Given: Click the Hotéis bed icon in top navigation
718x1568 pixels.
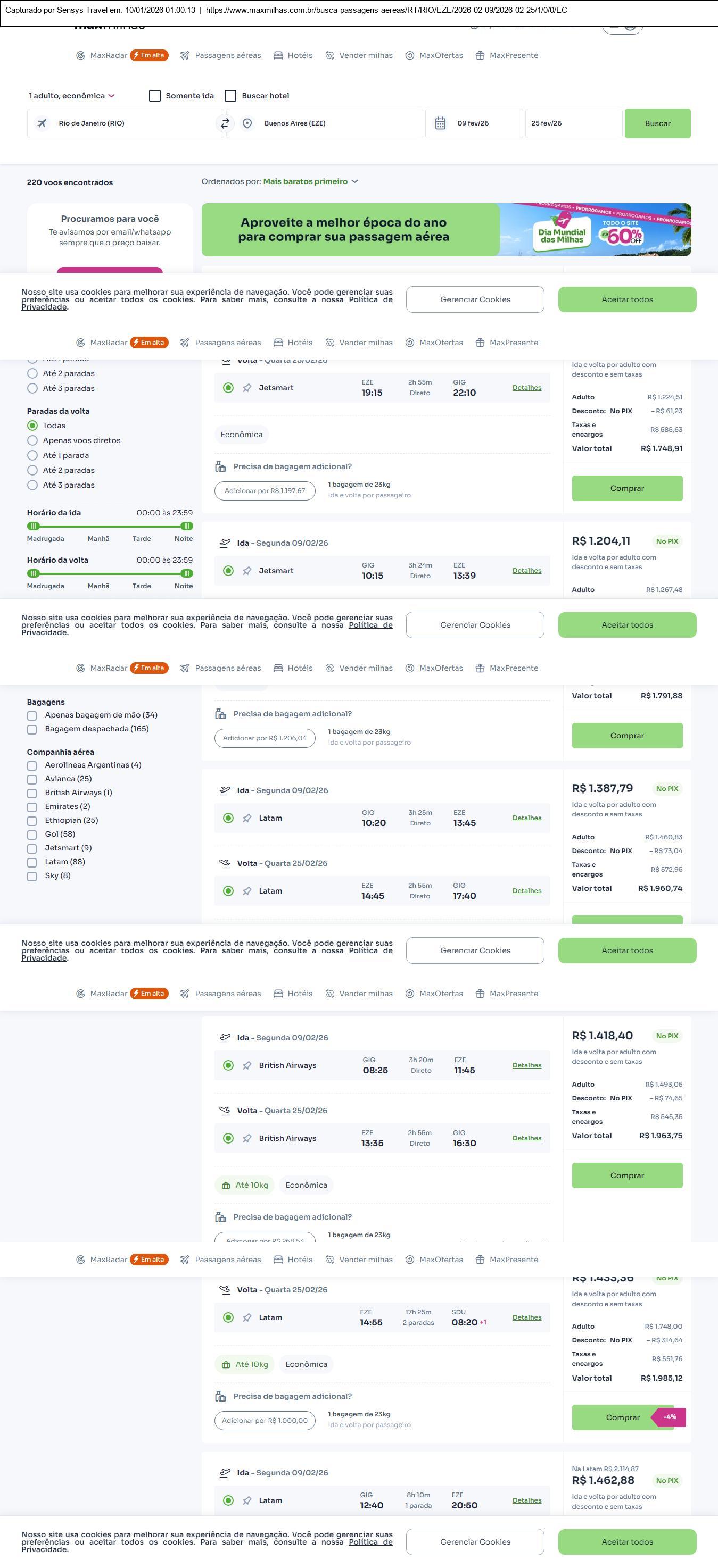Looking at the screenshot, I should 278,55.
